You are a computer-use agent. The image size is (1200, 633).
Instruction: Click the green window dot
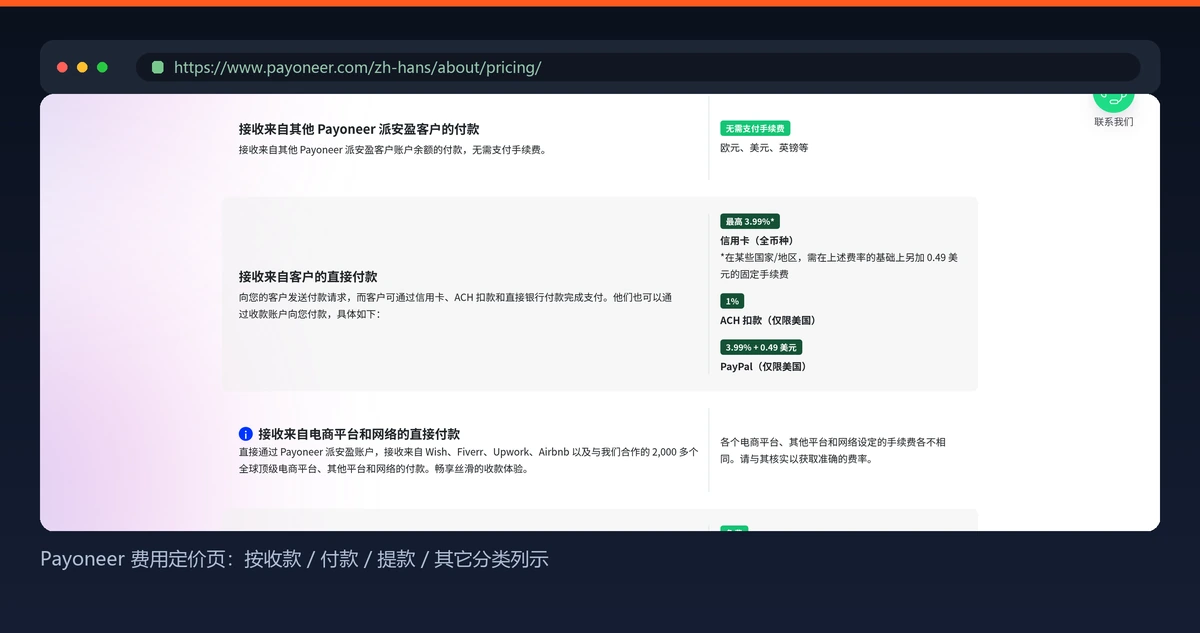[x=102, y=67]
